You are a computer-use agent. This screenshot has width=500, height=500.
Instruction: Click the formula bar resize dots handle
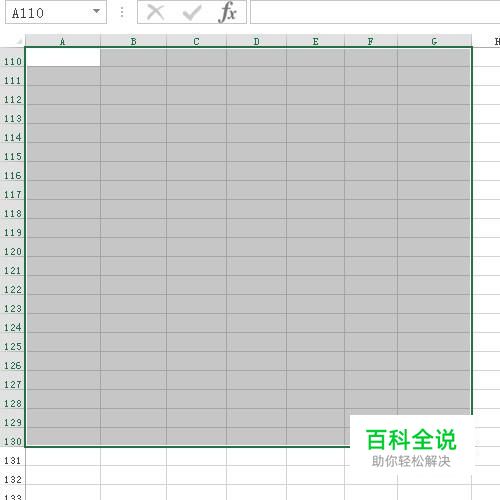122,12
